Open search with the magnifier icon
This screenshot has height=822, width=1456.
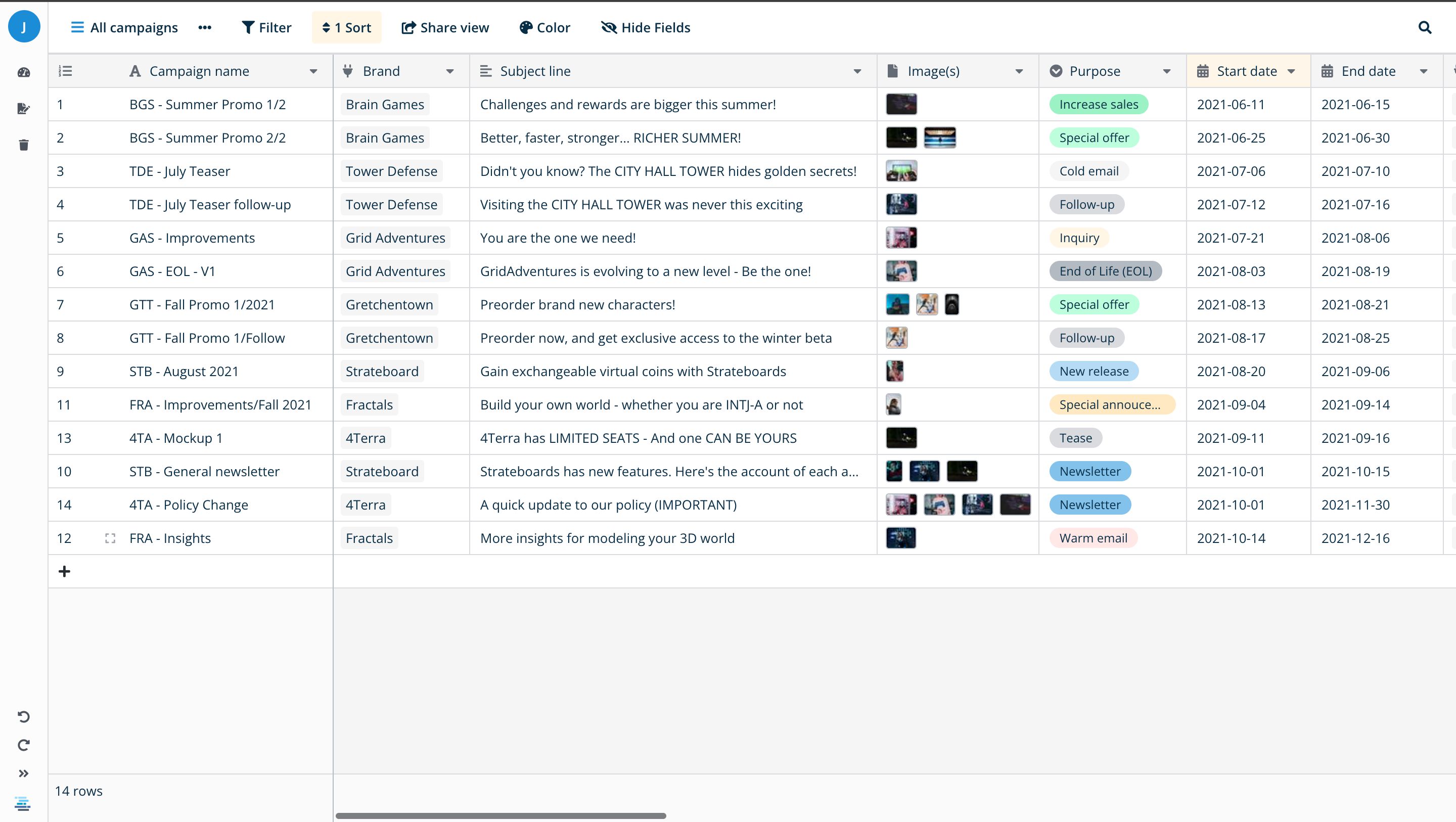1425,27
